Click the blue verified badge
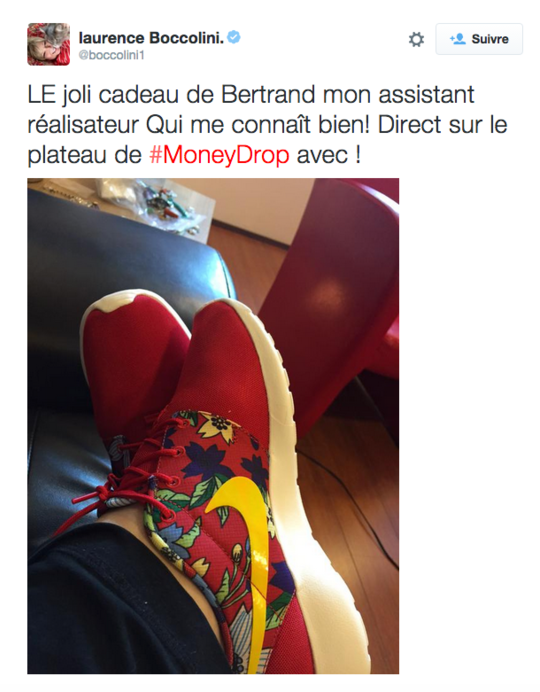Screen dimensions: 540x692 coord(234,38)
